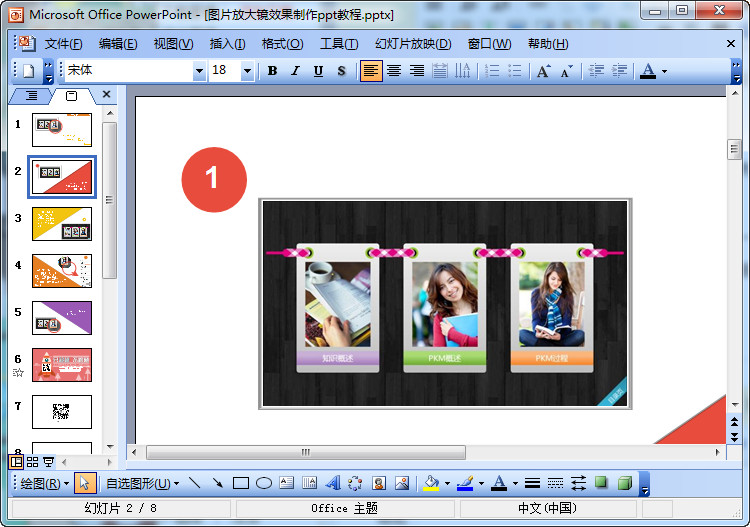This screenshot has height=527, width=750.
Task: Select the Select Objects arrow tool
Action: 85,483
